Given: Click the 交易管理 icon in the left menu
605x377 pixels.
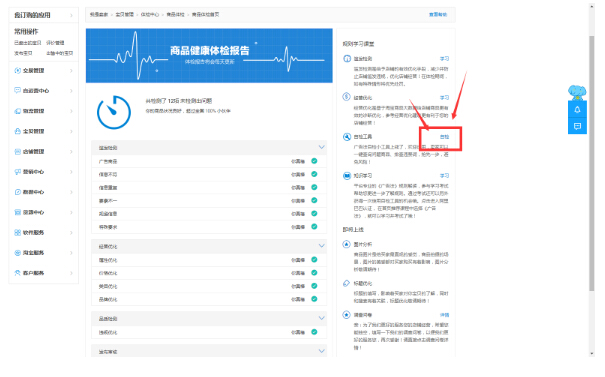Looking at the screenshot, I should pyautogui.click(x=17, y=71).
